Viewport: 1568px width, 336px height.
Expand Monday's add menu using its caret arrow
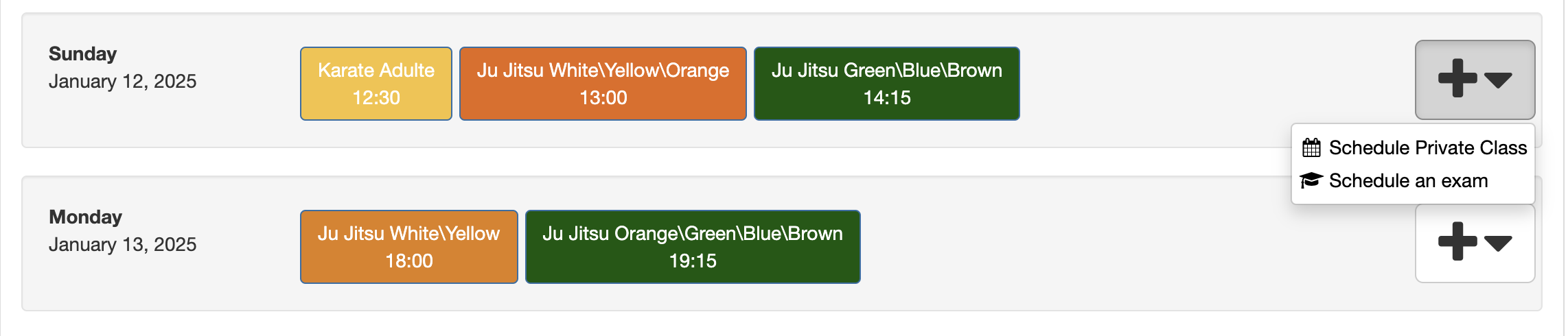click(1498, 243)
